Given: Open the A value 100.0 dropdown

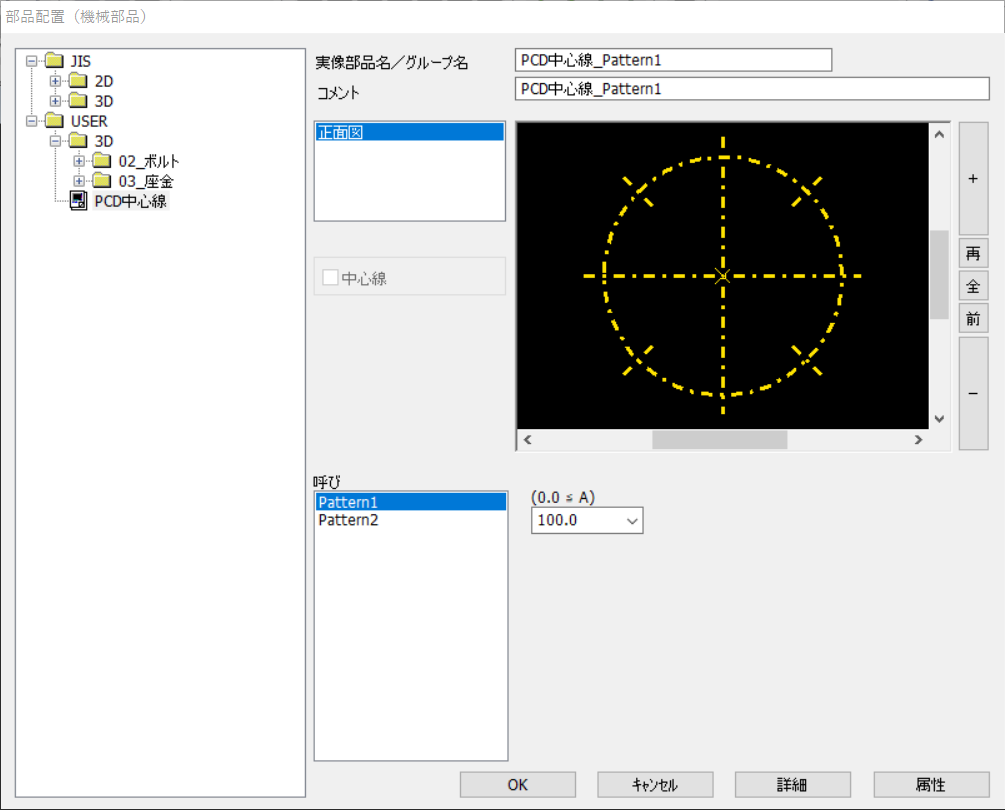Looking at the screenshot, I should (x=632, y=520).
